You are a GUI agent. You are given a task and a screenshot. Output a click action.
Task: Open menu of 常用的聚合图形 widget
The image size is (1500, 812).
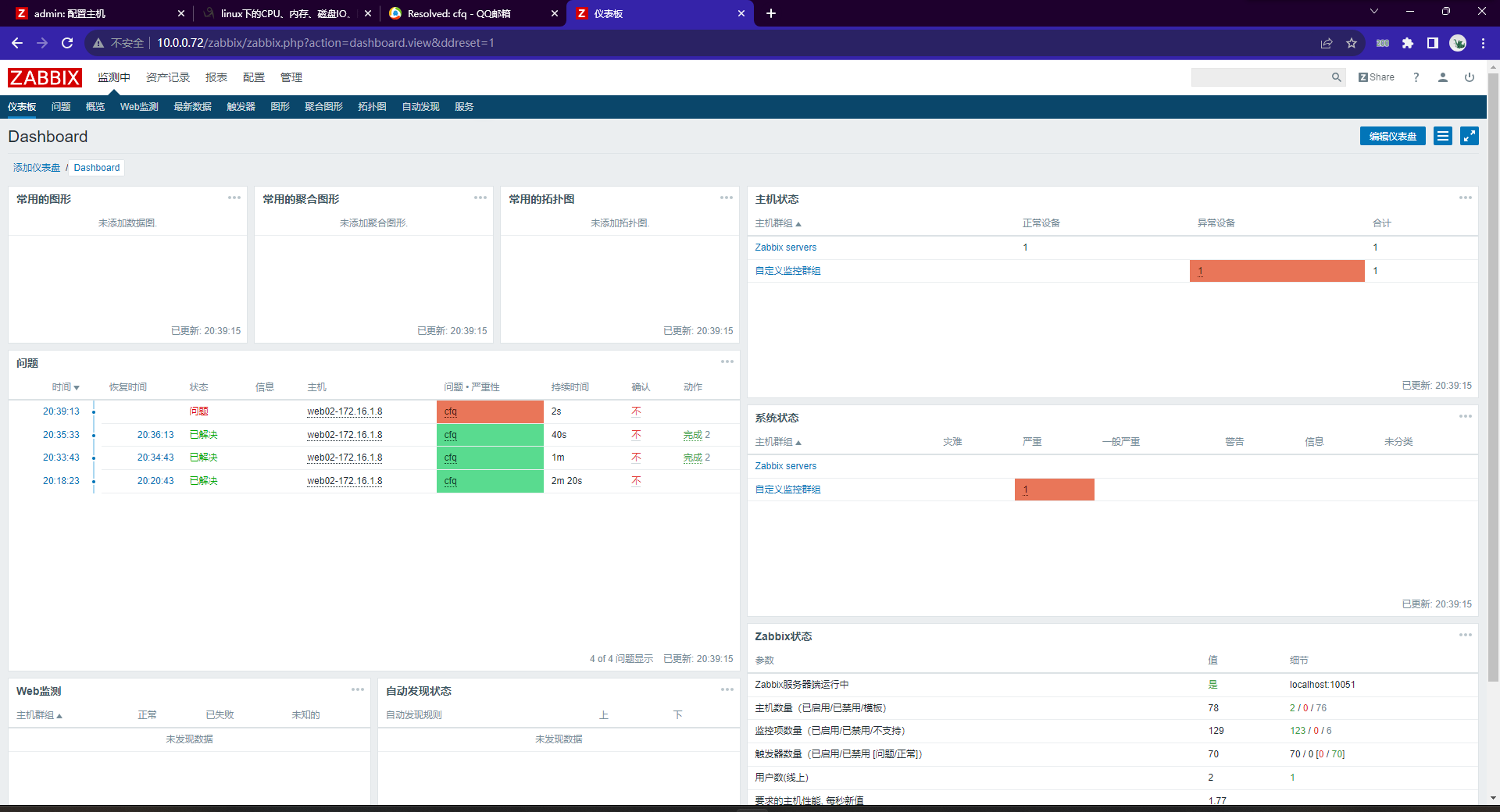[x=480, y=198]
